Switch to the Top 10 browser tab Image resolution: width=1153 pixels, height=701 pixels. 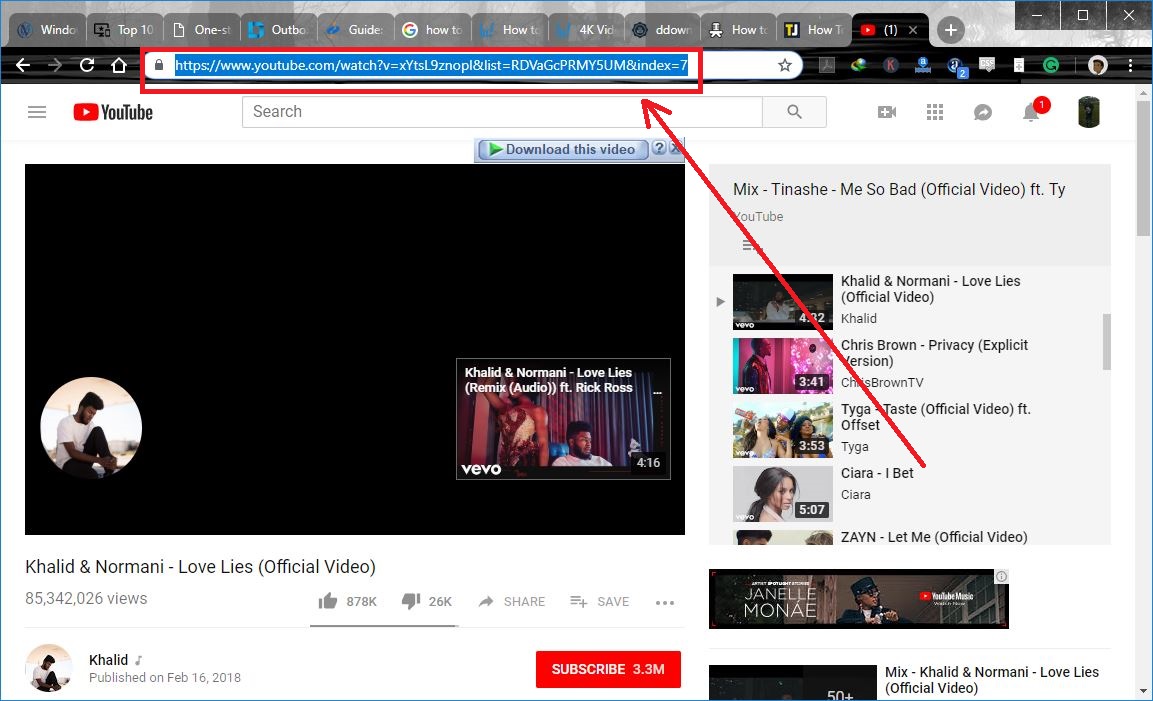124,29
